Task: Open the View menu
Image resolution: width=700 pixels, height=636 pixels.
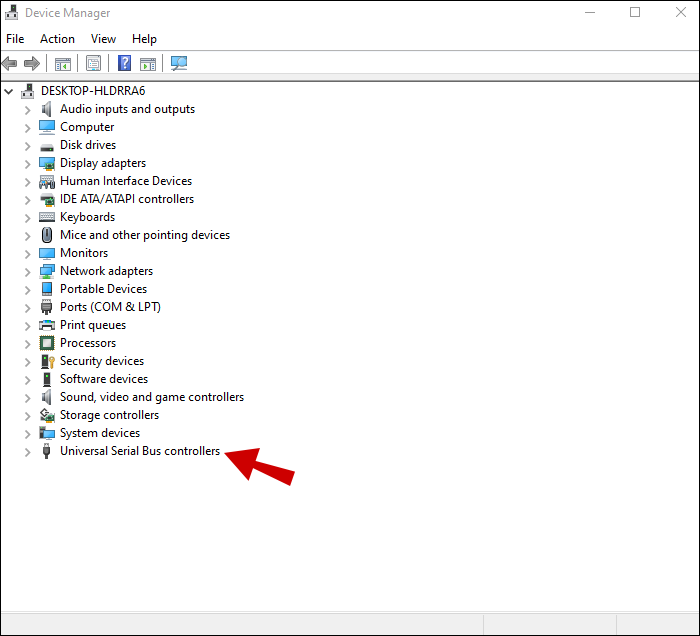Action: (x=103, y=39)
